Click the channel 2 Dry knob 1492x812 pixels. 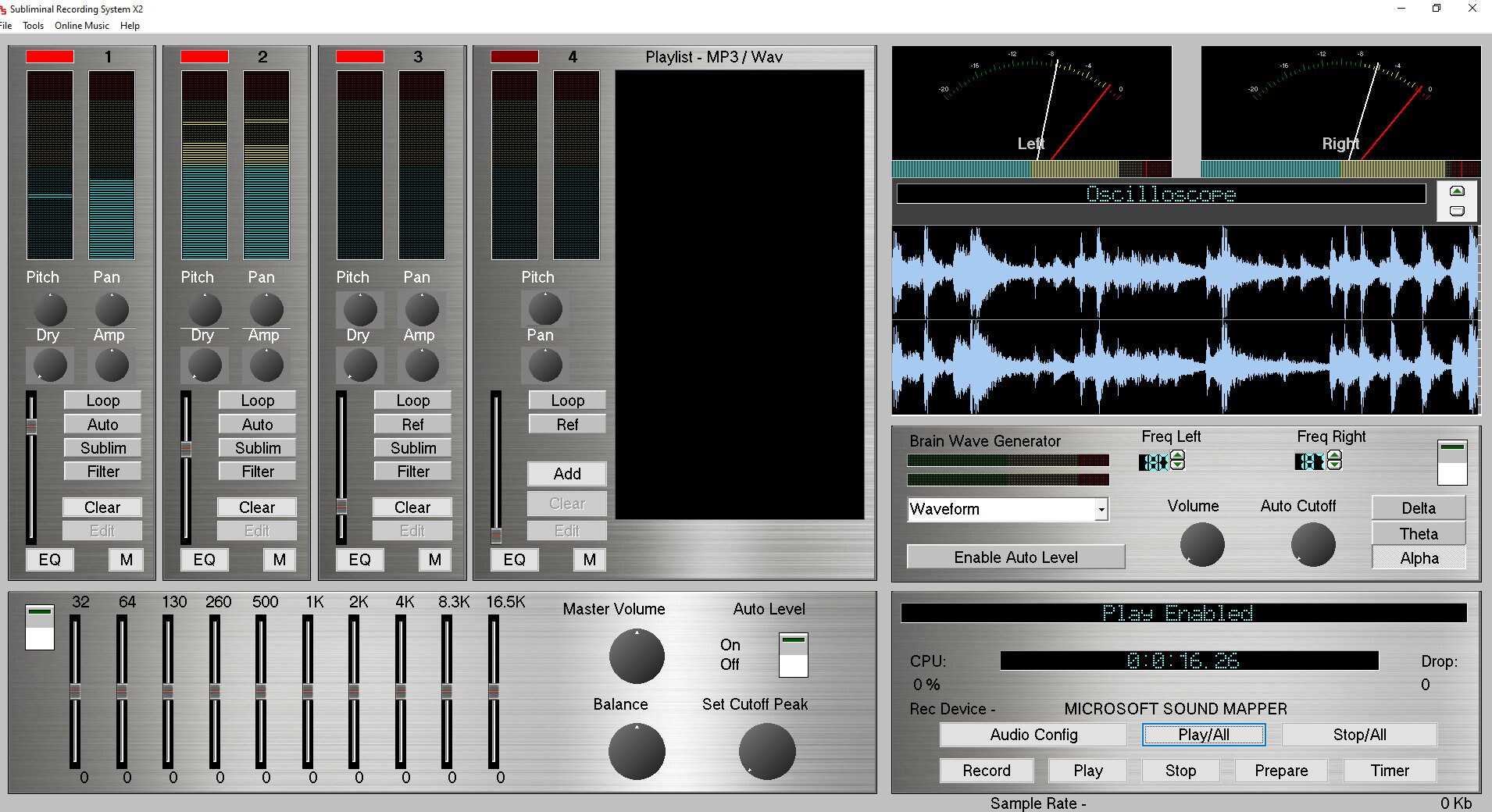coord(205,365)
